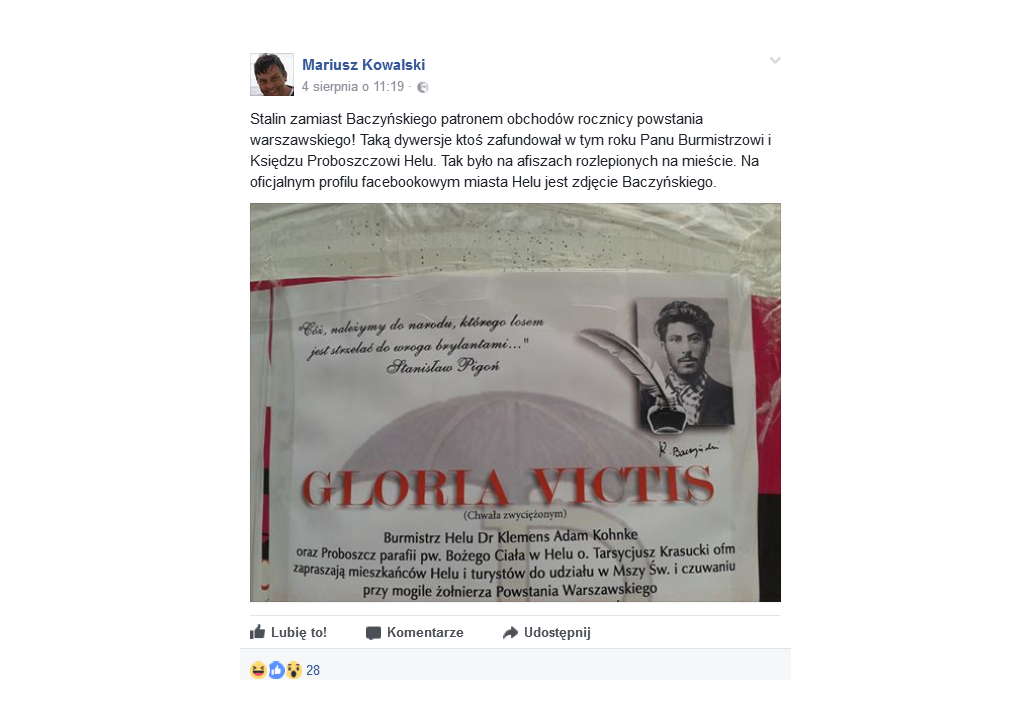Click the speech bubble comment icon
The image size is (1036, 710).
click(x=373, y=633)
